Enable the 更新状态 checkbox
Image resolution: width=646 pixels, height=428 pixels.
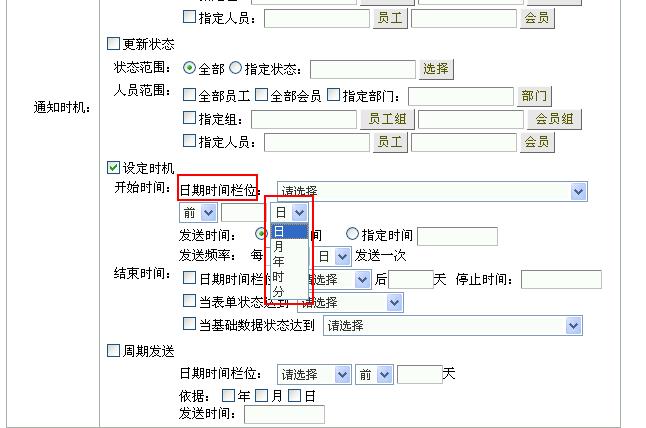[113, 44]
